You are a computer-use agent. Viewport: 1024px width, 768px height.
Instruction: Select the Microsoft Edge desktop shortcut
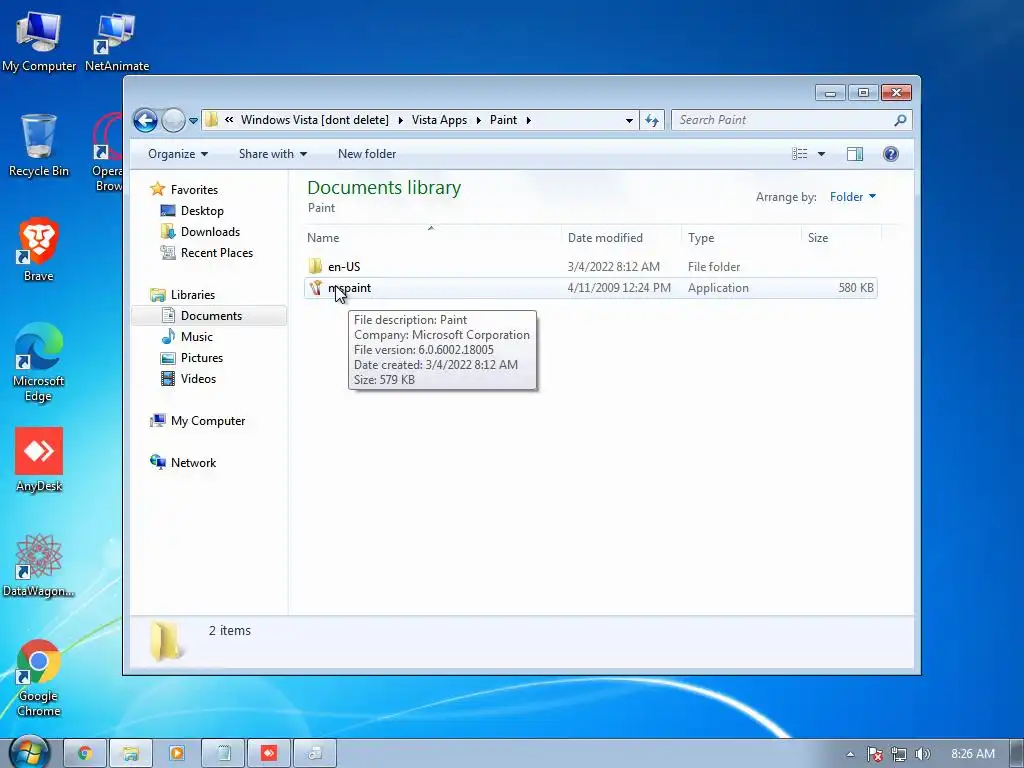click(x=39, y=362)
